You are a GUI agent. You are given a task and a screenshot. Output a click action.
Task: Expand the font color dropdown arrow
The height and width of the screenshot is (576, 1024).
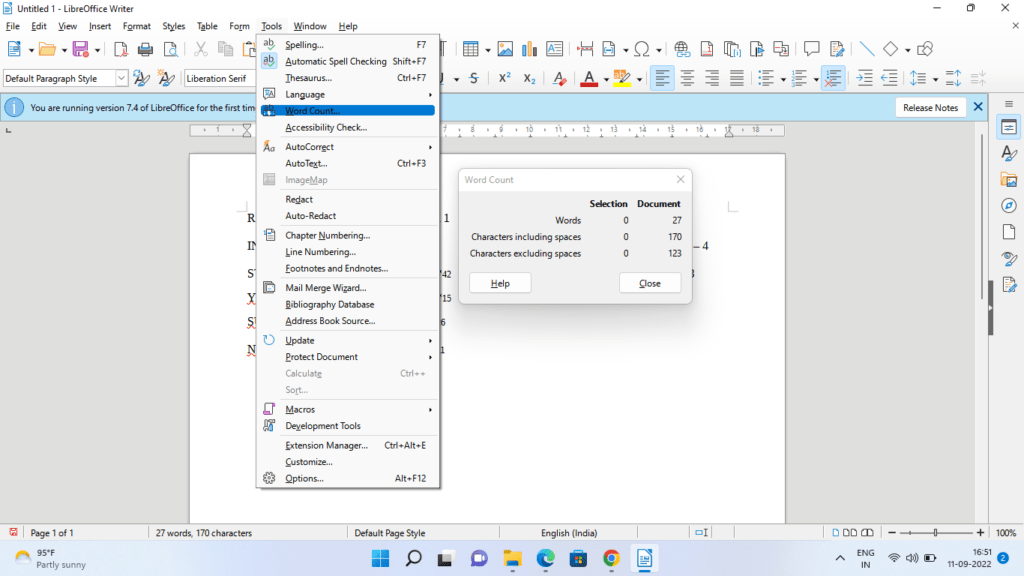pyautogui.click(x=605, y=78)
